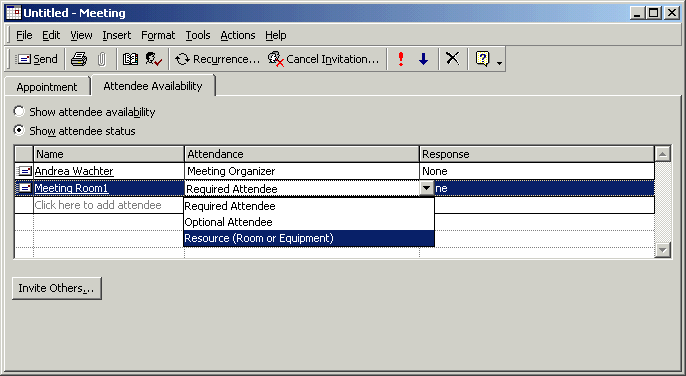Close the Untitled - Meeting window
This screenshot has width=686, height=376.
pyautogui.click(x=672, y=13)
